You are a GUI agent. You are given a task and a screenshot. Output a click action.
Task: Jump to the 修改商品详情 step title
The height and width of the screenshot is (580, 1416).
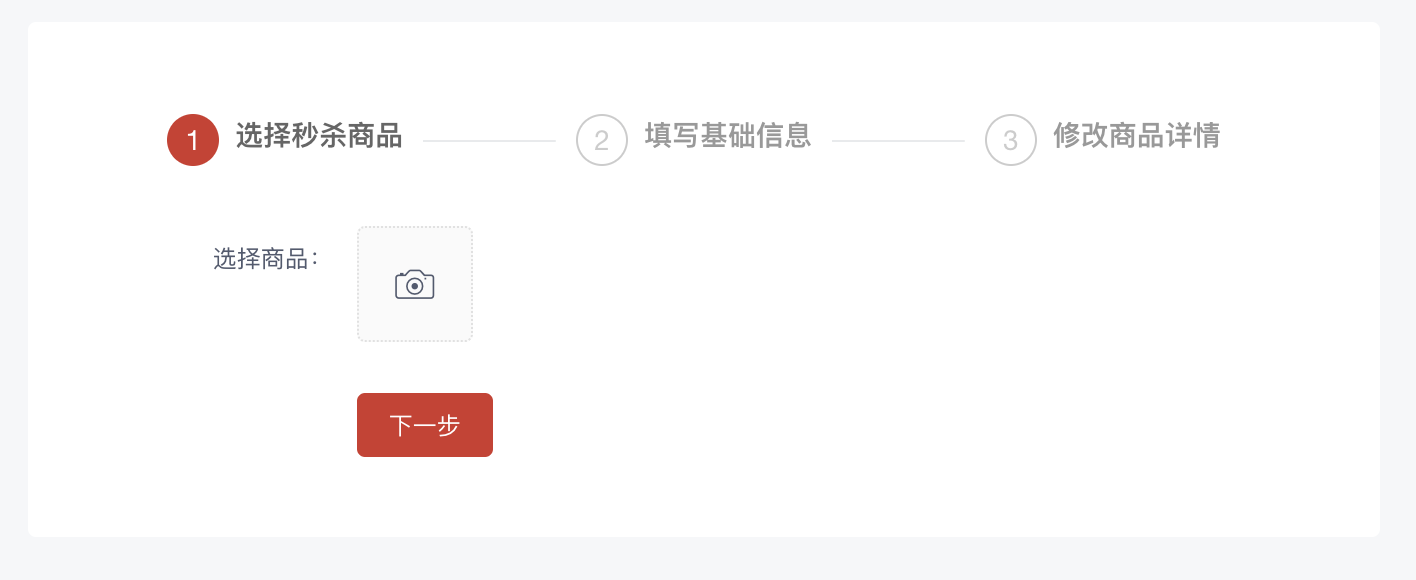tap(1137, 135)
